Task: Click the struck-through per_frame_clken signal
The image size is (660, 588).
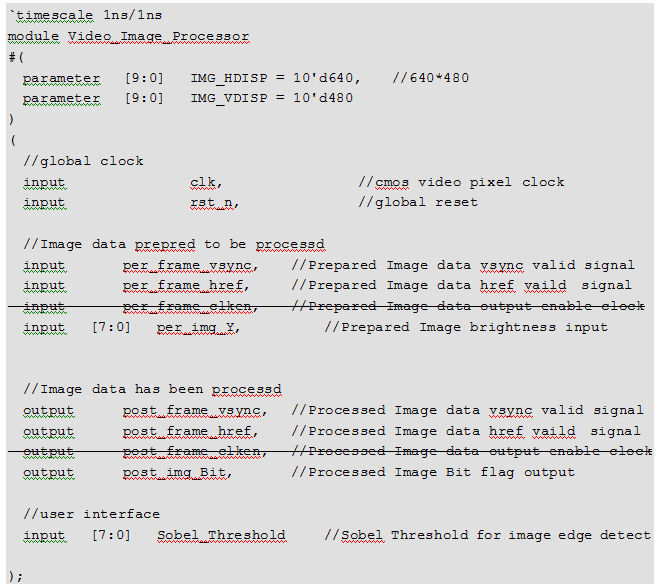Action: [187, 307]
